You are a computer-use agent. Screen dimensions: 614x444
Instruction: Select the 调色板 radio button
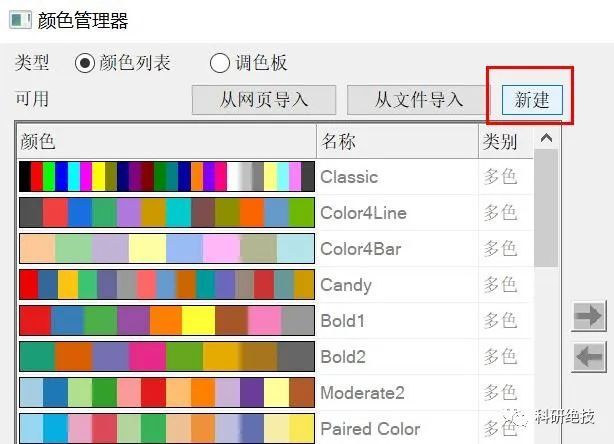pyautogui.click(x=220, y=63)
